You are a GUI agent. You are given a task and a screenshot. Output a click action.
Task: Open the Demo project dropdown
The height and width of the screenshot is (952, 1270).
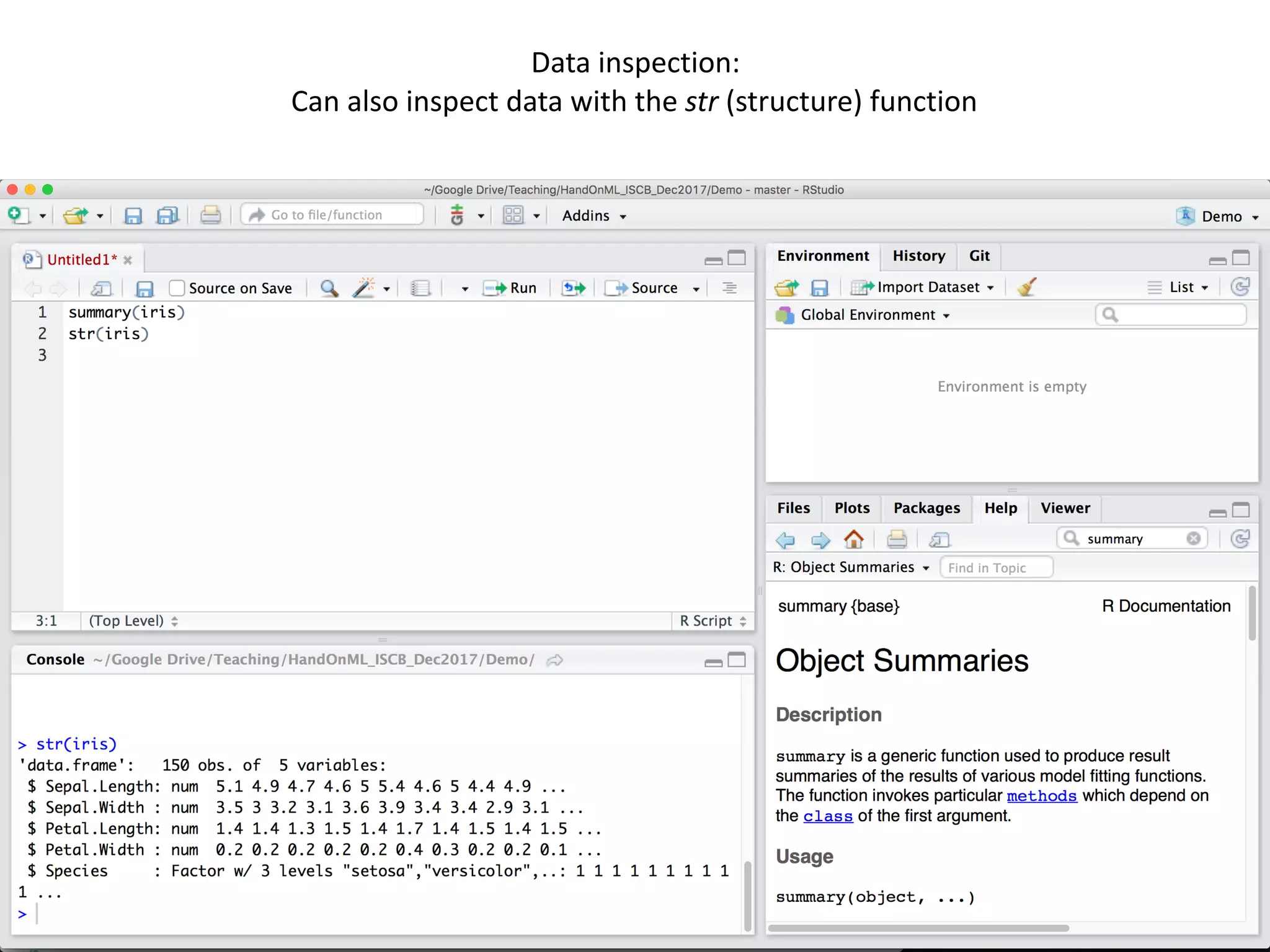pos(1218,216)
